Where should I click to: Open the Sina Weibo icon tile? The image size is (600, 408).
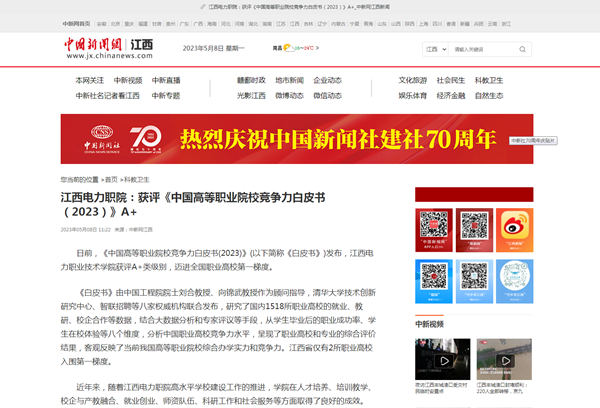click(514, 230)
